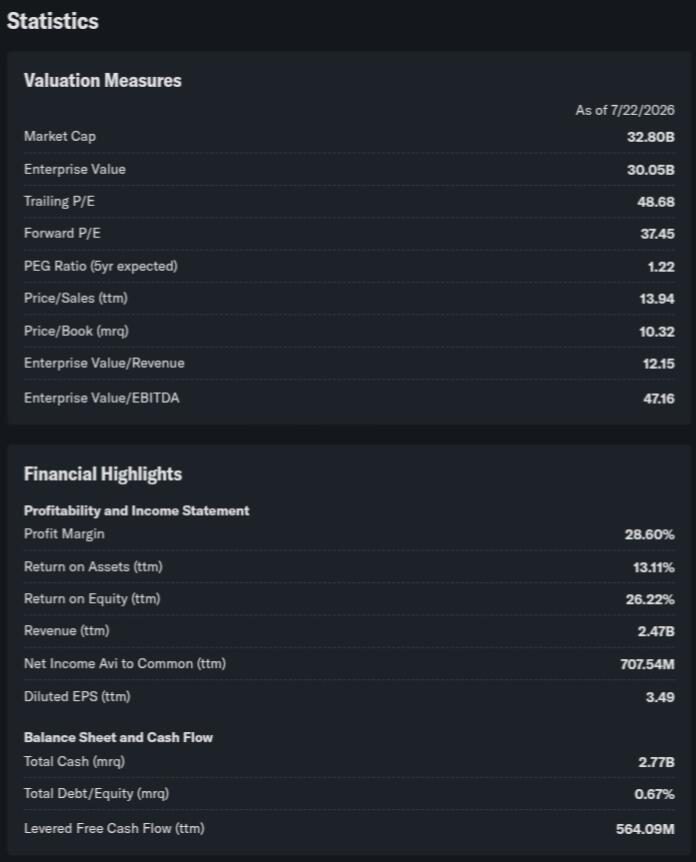696x862 pixels.
Task: Click the Financial Highlights heading
Action: point(103,474)
